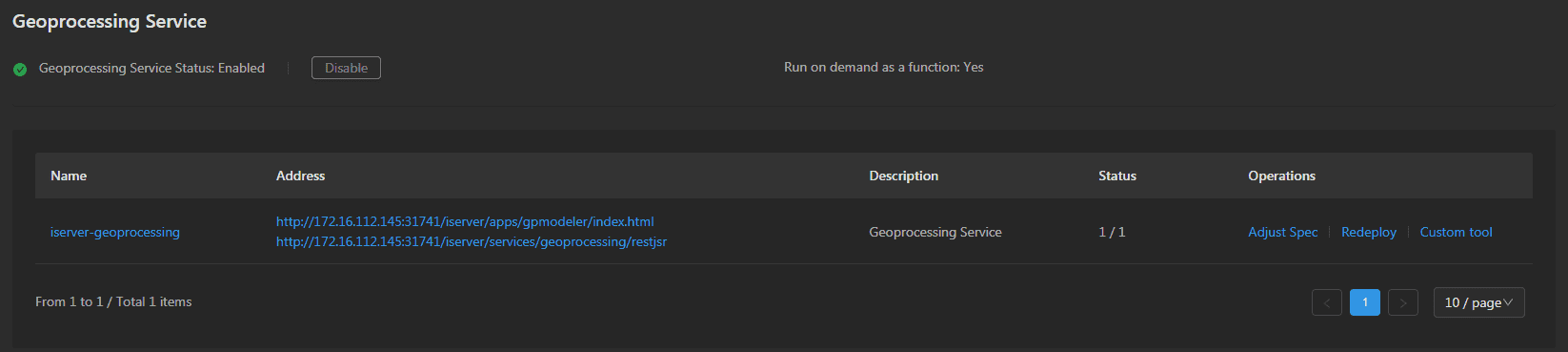
Task: Open the geoprocessing restjsr address link
Action: [472, 241]
